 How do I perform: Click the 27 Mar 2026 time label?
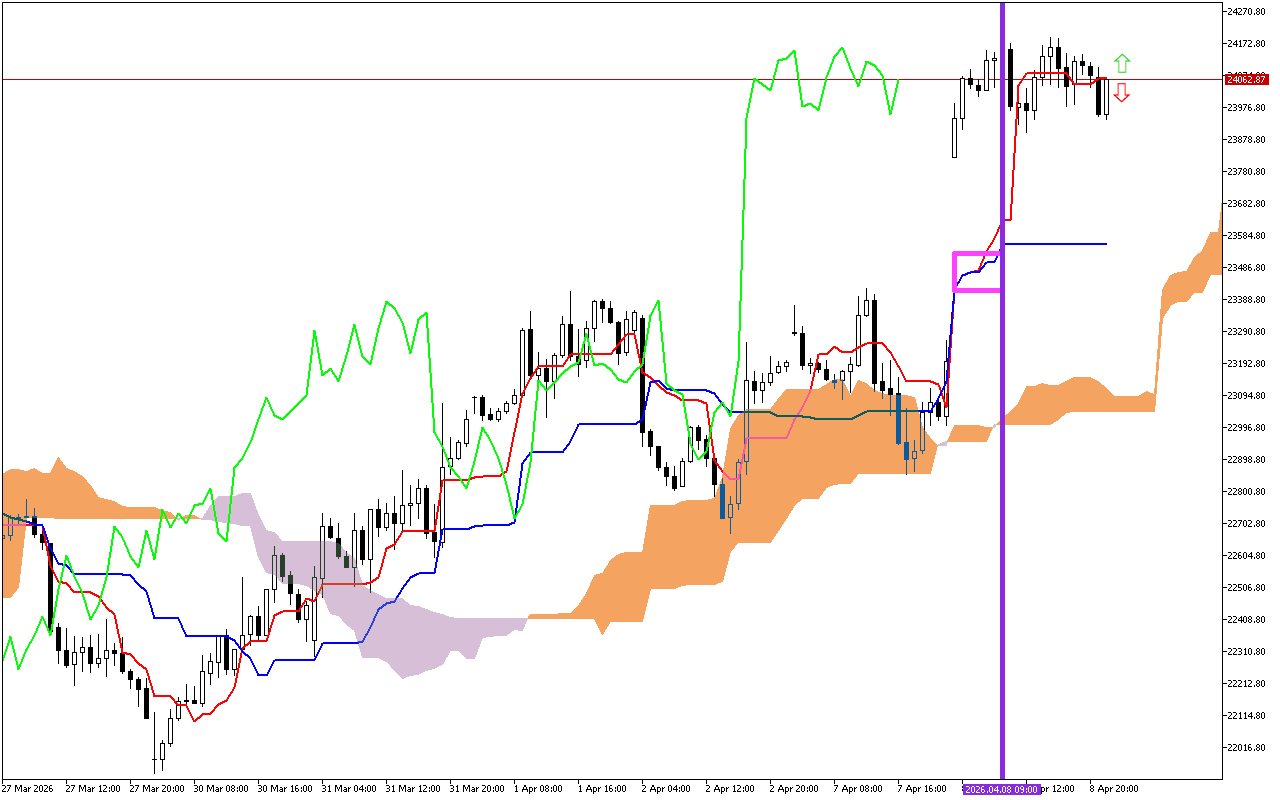pyautogui.click(x=28, y=789)
